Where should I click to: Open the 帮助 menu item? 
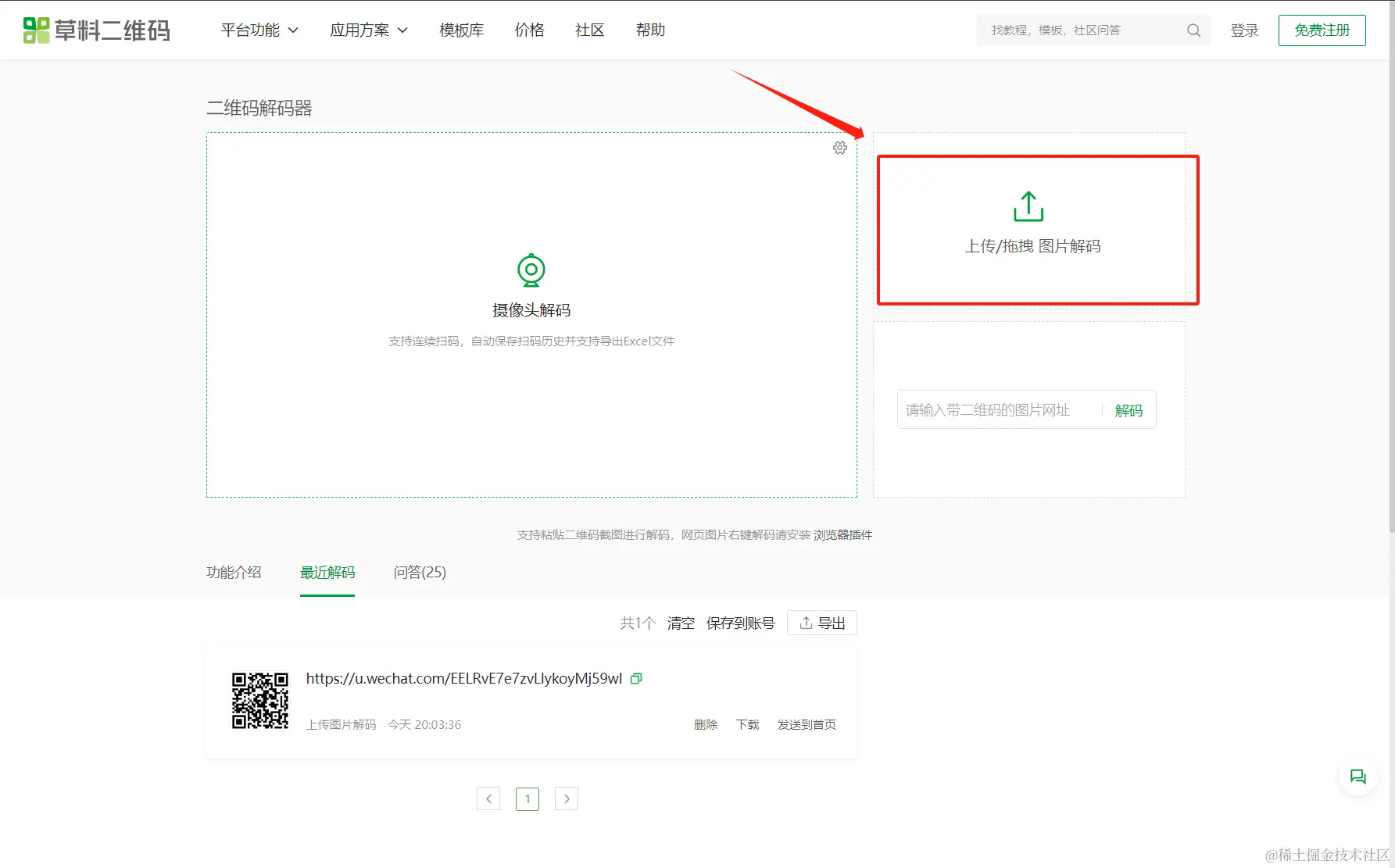(650, 30)
